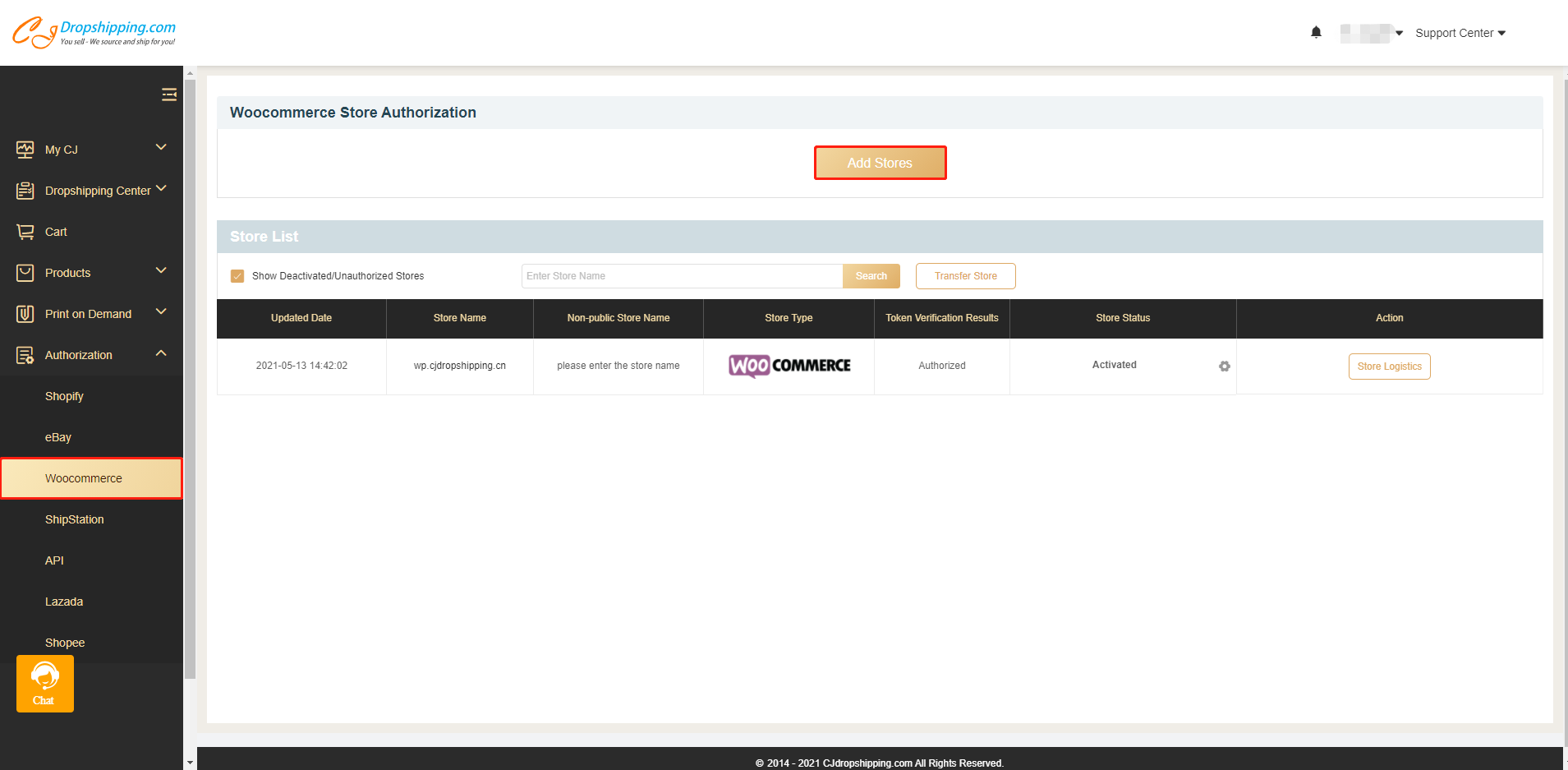Click the notification bell icon
Screen dimensions: 1568x770
tap(1316, 33)
